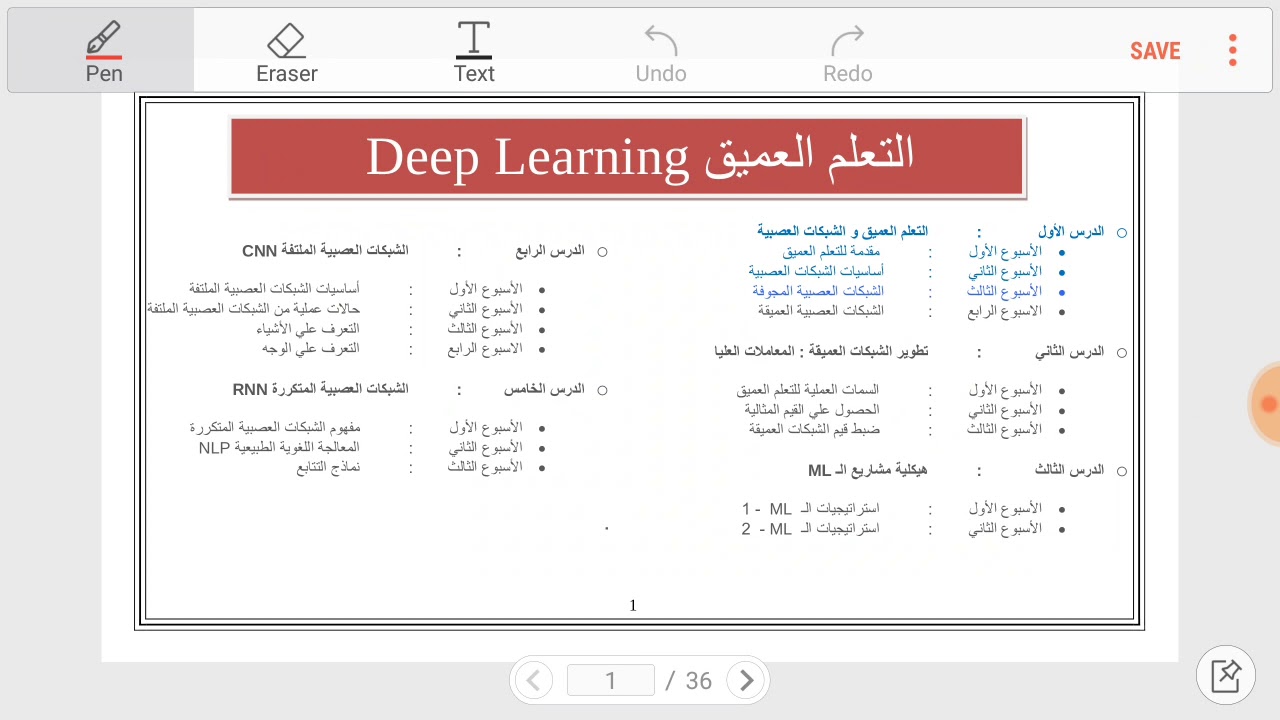The height and width of the screenshot is (720, 1280).
Task: Edit the current page number field
Action: click(x=610, y=680)
